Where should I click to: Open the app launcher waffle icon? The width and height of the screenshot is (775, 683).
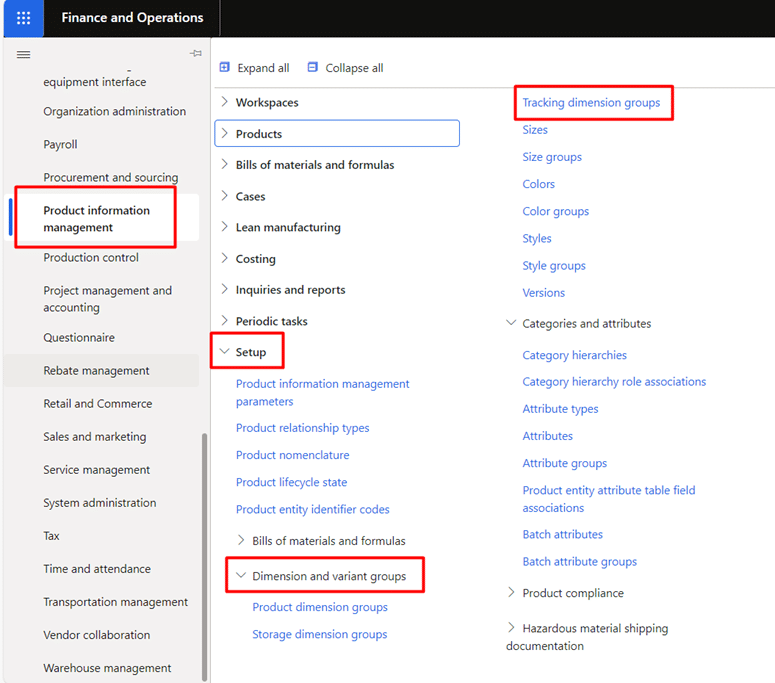[23, 18]
